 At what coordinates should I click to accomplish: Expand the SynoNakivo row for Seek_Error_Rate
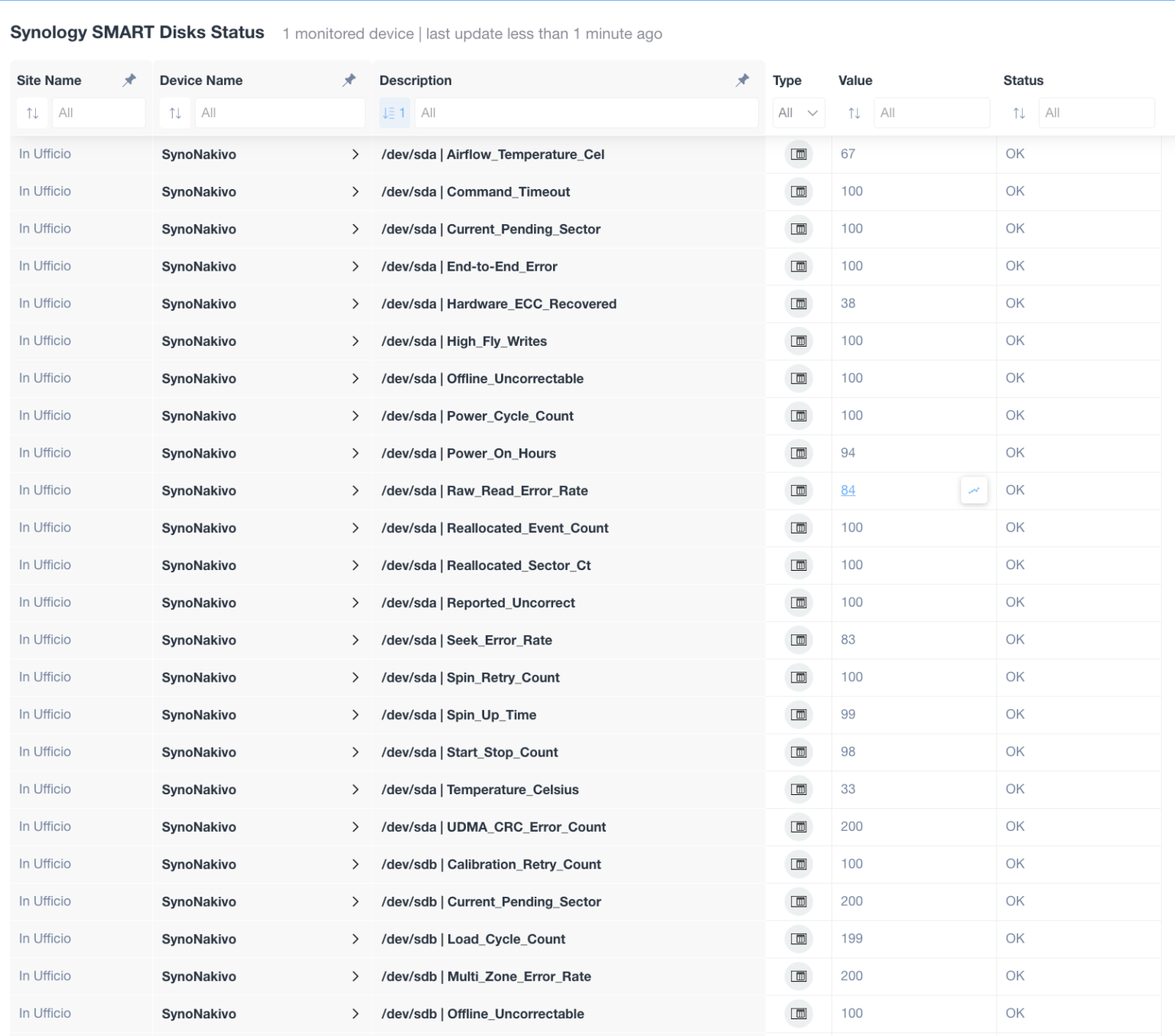[356, 640]
